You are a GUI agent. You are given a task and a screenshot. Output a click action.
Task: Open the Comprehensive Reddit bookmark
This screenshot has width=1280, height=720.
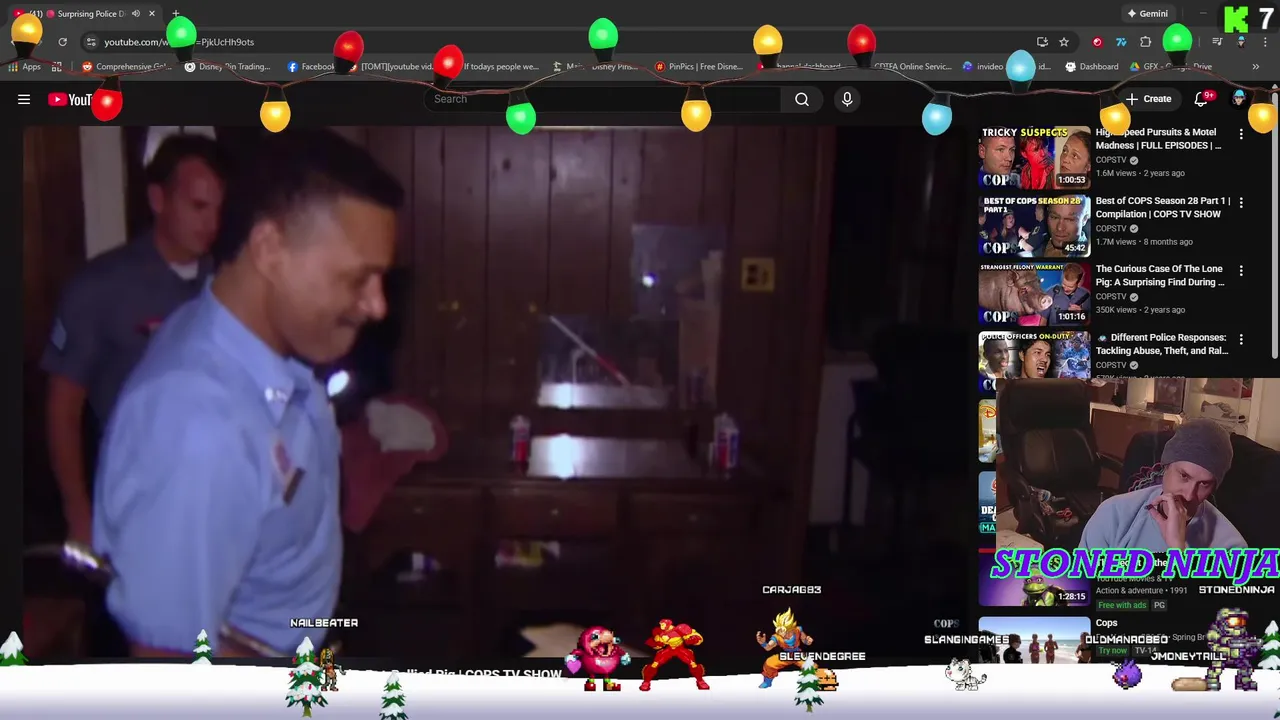[x=127, y=67]
